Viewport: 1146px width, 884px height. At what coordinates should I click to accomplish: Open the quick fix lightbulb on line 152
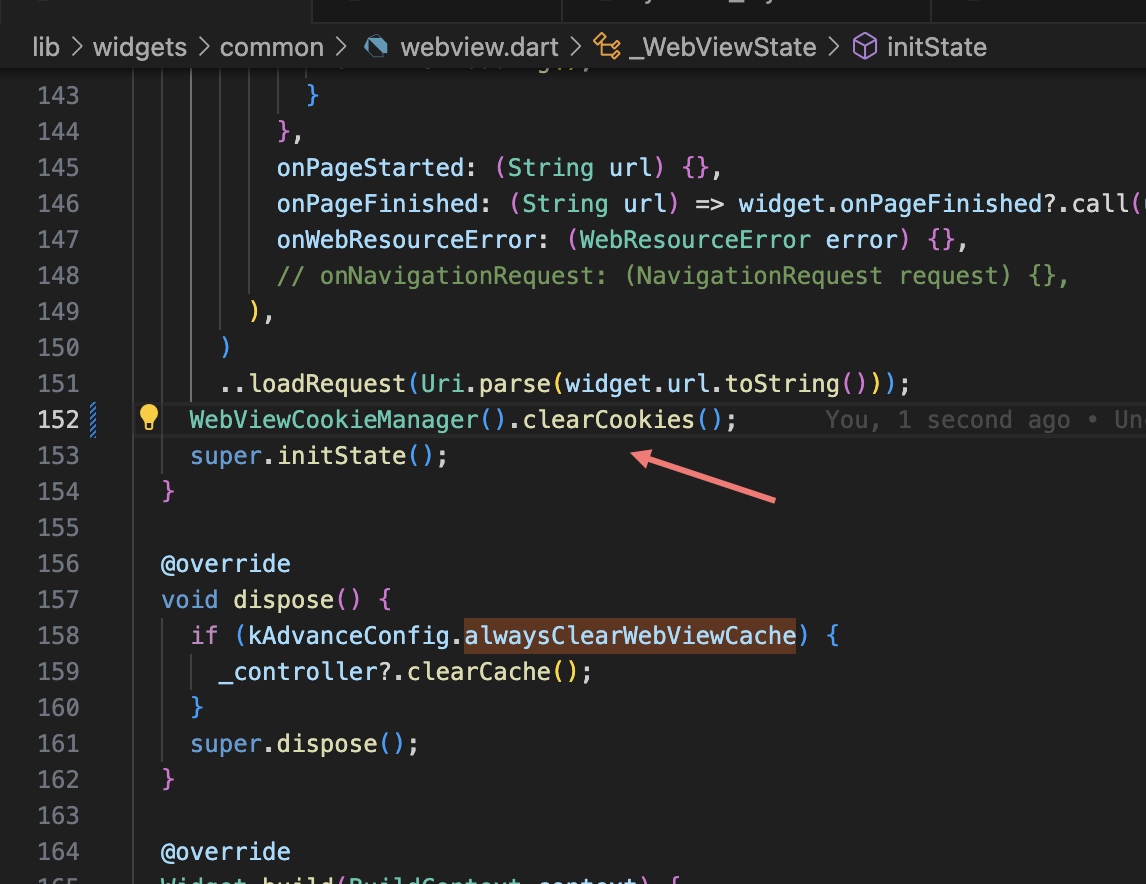coord(148,419)
